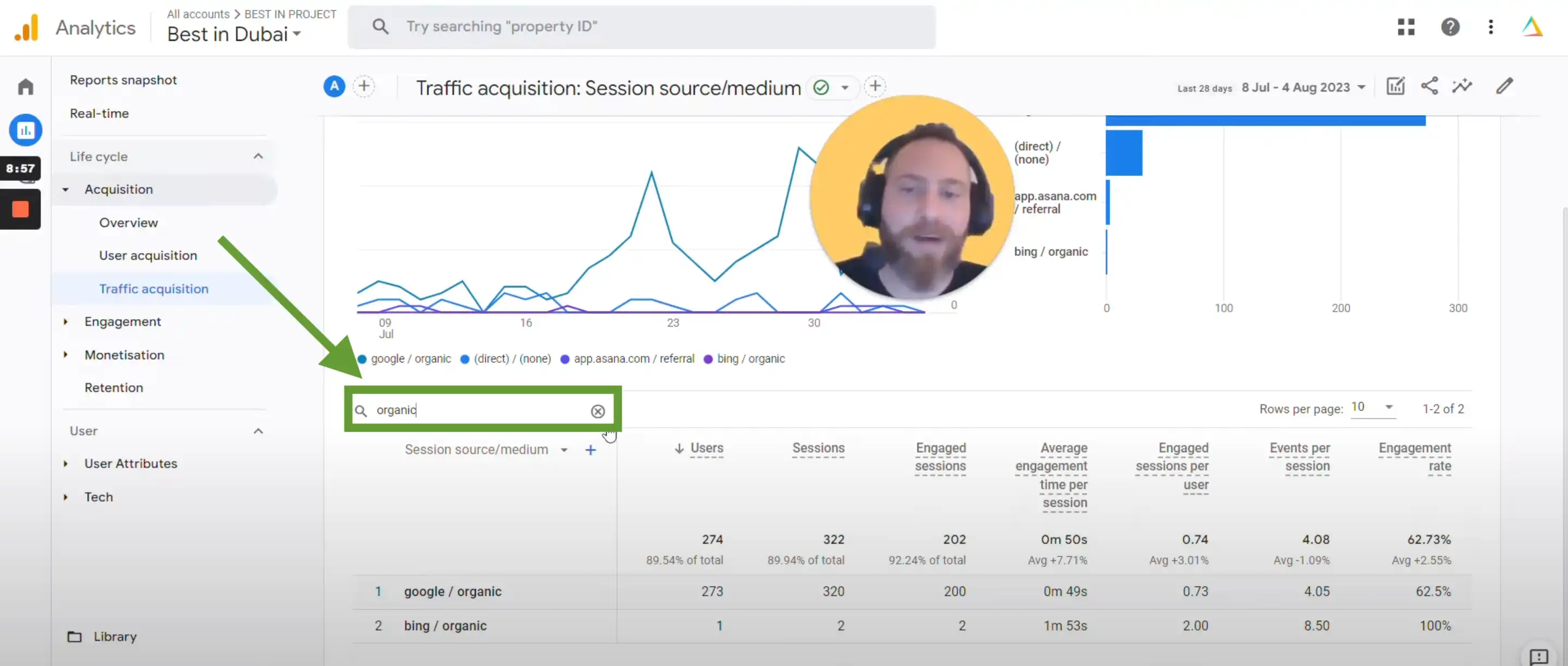Open the help question mark icon
This screenshot has width=1568, height=666.
click(1450, 27)
